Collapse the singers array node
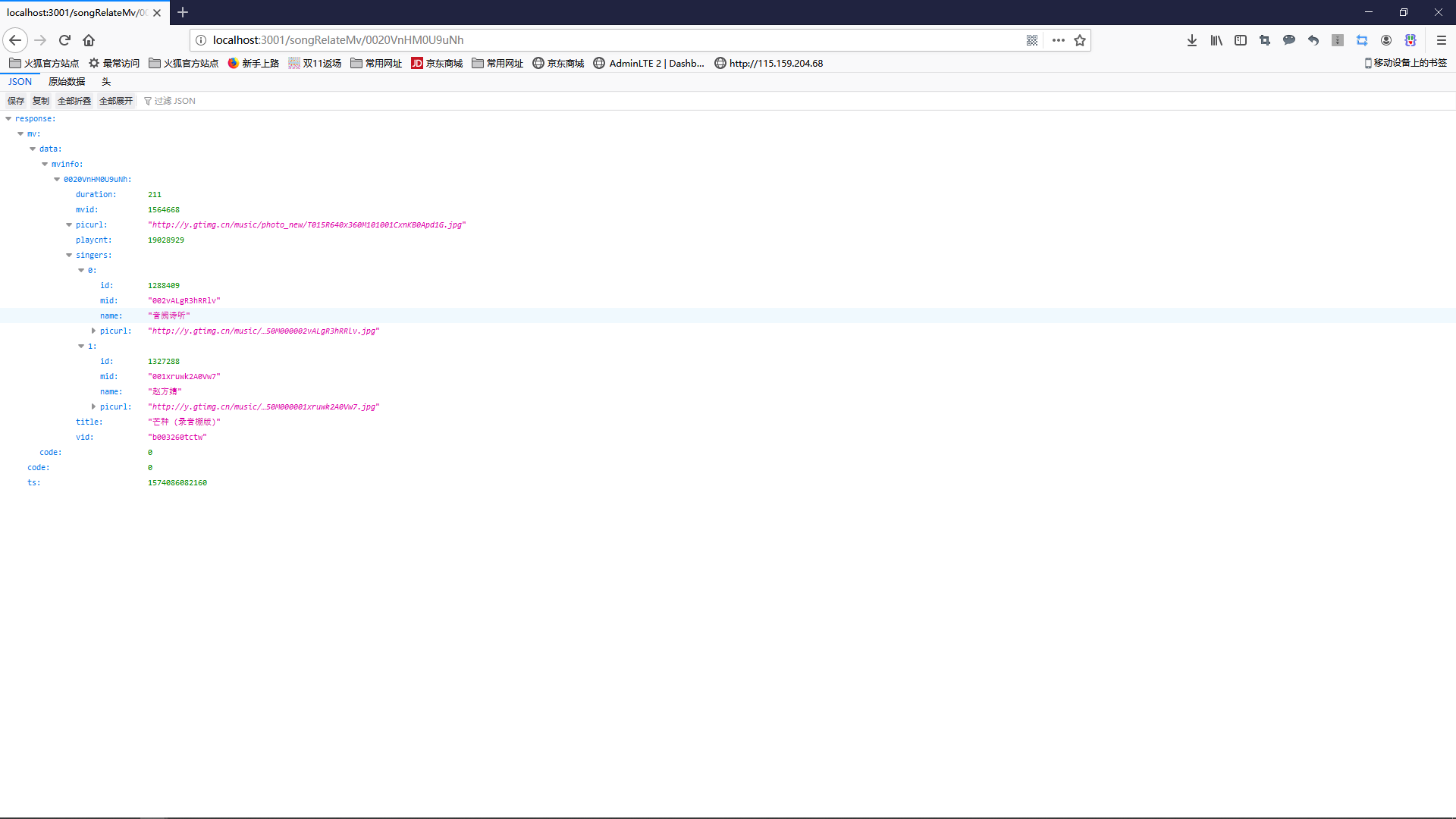Image resolution: width=1456 pixels, height=819 pixels. [x=69, y=255]
